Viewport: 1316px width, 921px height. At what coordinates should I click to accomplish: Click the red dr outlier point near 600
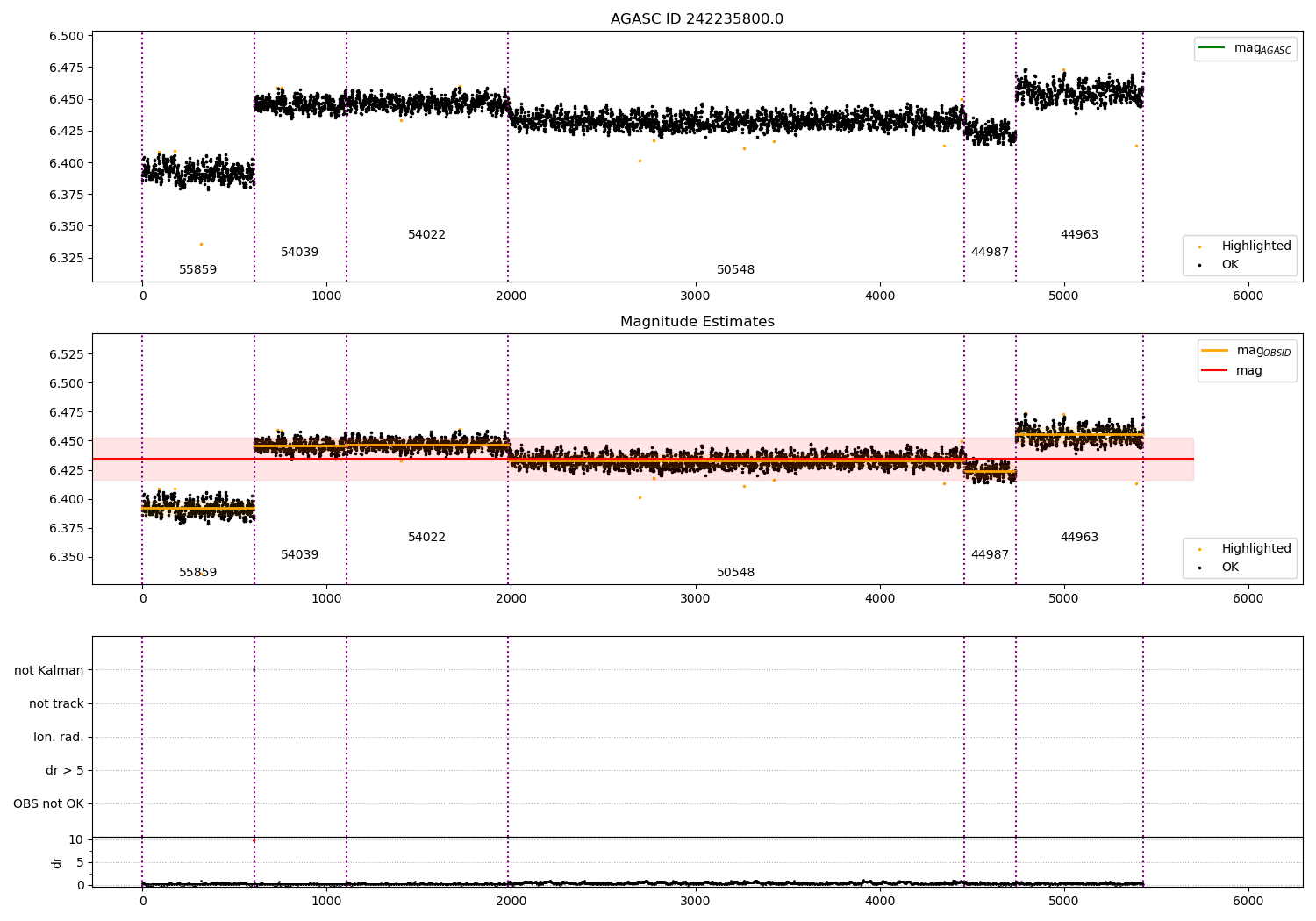pyautogui.click(x=254, y=840)
